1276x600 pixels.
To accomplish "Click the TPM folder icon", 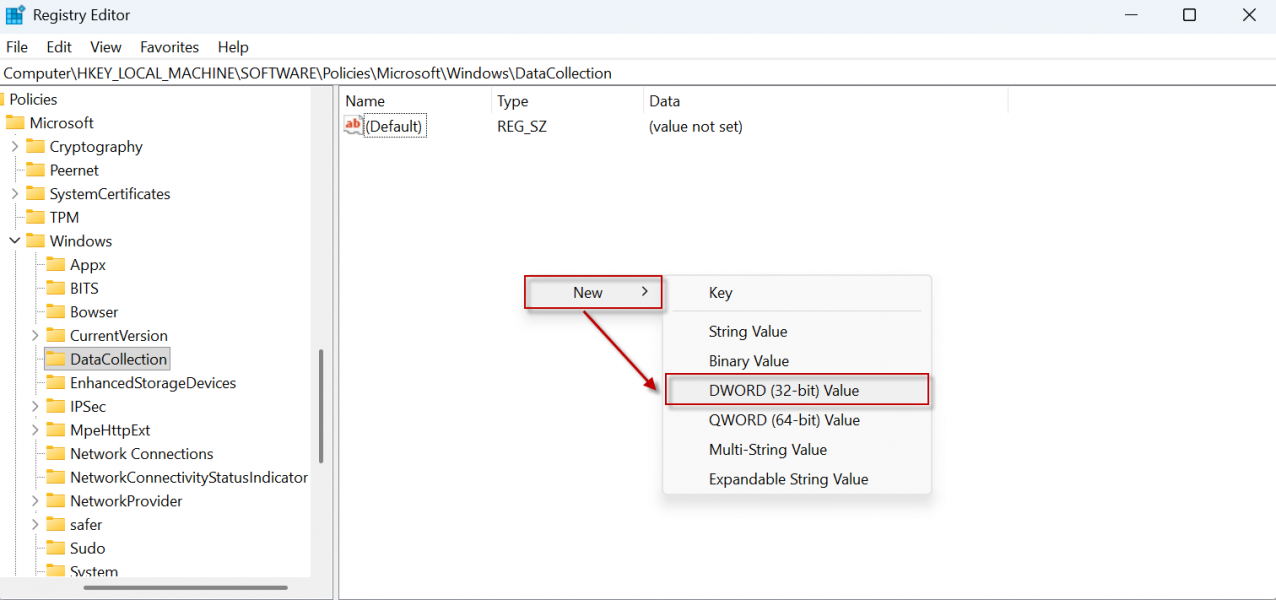I will 35,217.
